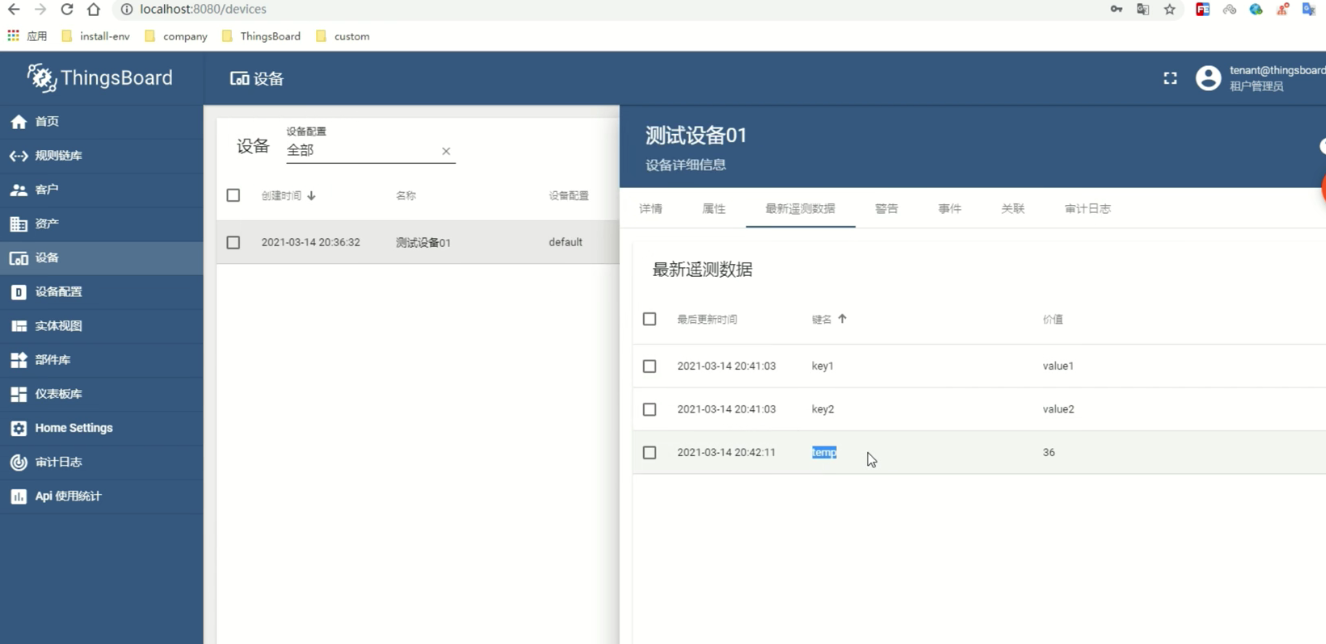Open tenant account menu at top right
1326x644 pixels.
[x=1208, y=77]
